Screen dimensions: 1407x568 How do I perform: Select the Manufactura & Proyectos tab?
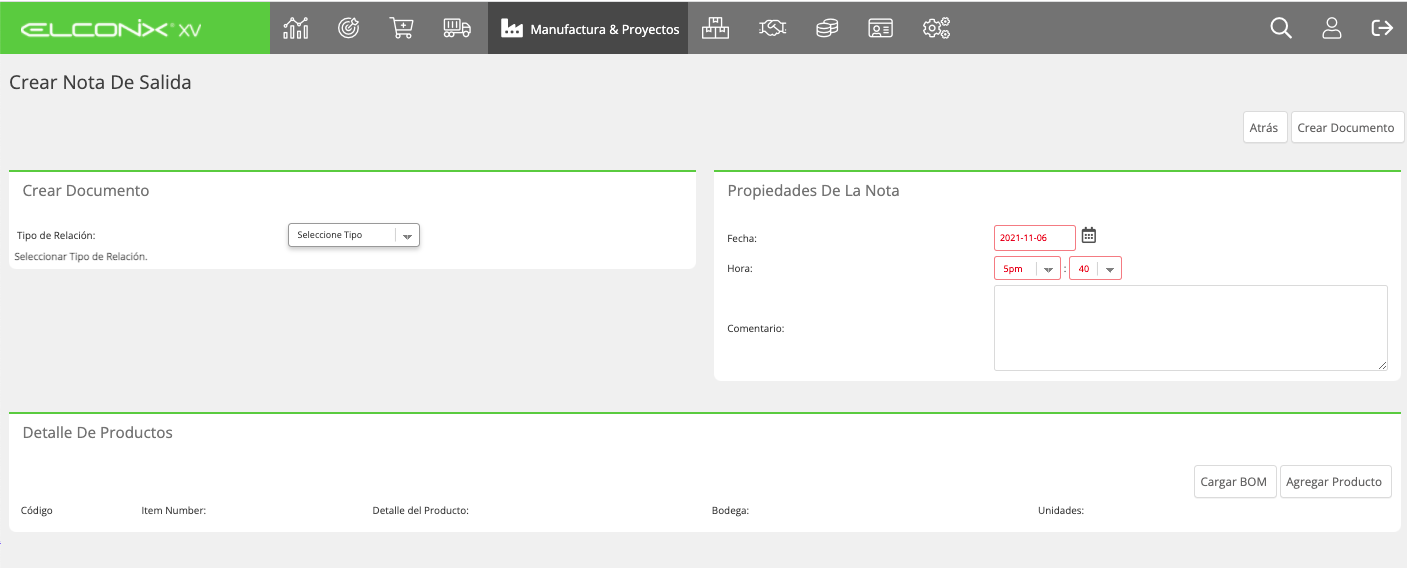click(588, 28)
